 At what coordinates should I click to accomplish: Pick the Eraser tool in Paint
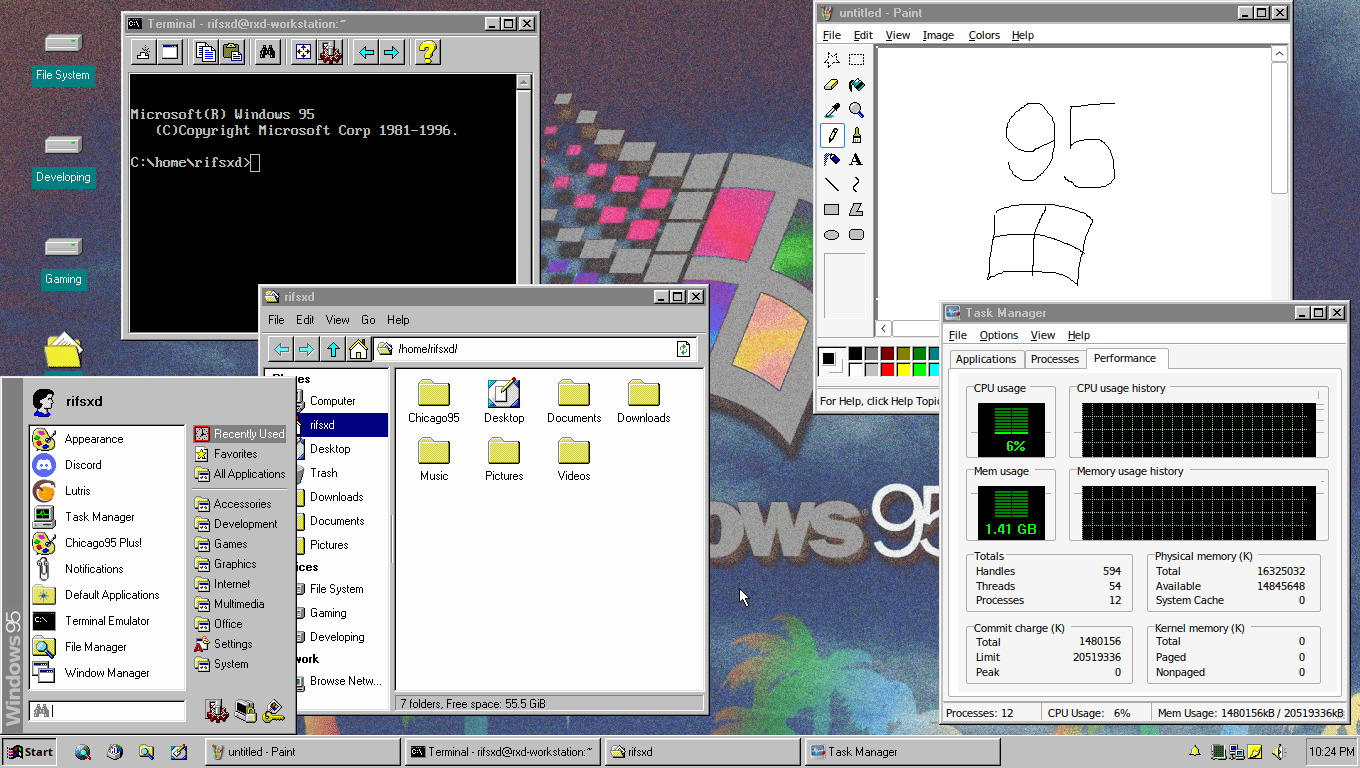[x=832, y=85]
